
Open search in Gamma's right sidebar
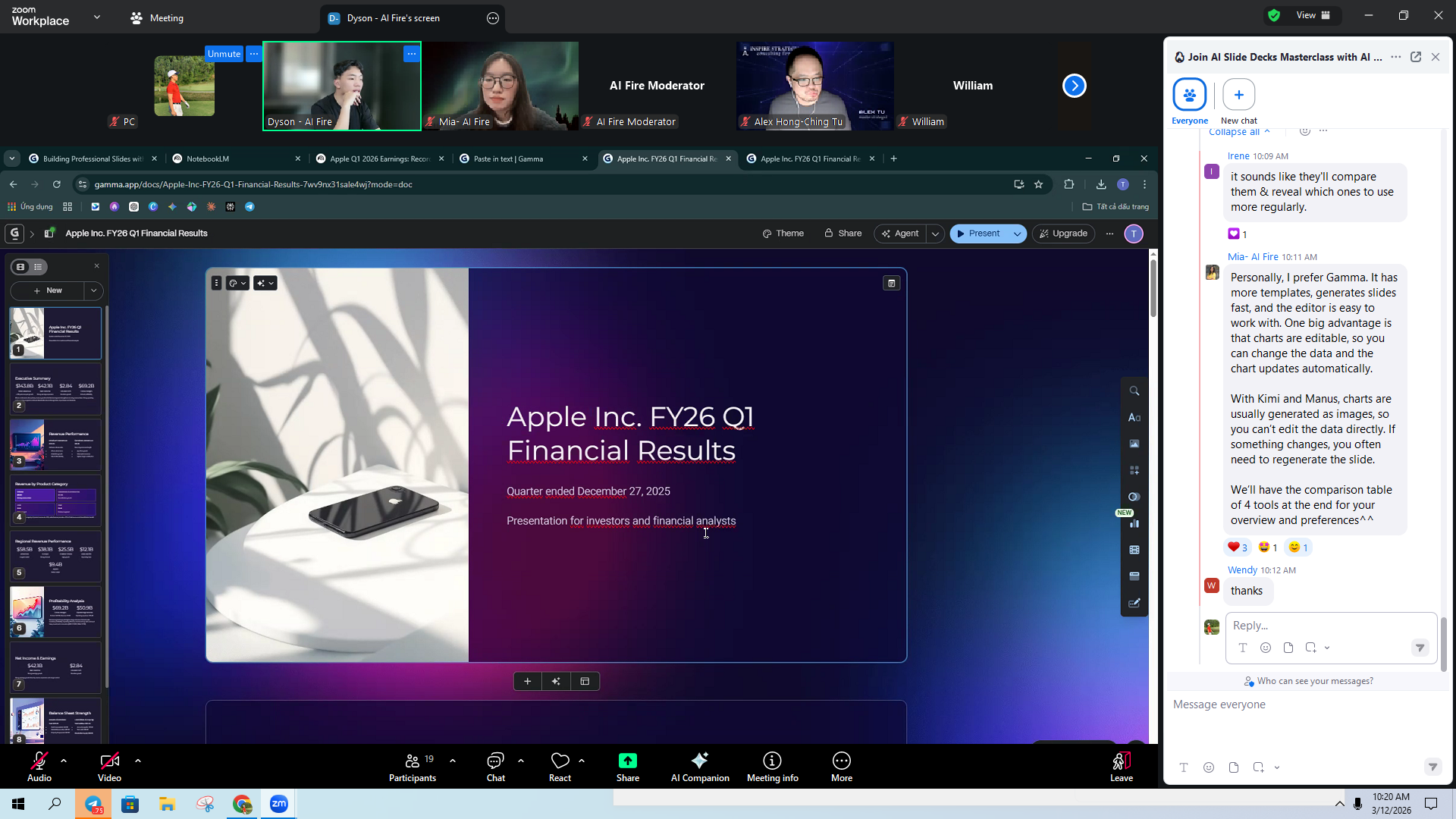click(x=1134, y=391)
